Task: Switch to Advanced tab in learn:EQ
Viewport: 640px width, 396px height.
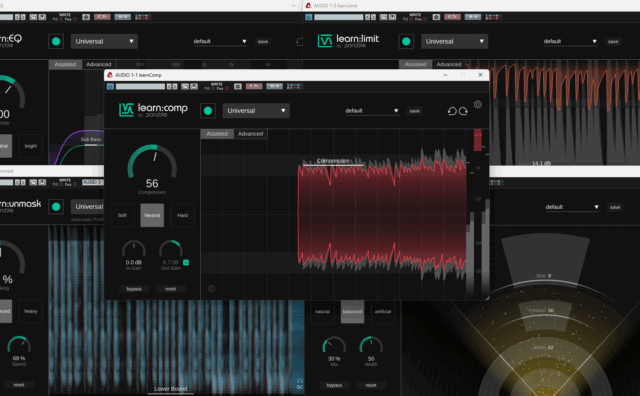Action: pos(99,64)
